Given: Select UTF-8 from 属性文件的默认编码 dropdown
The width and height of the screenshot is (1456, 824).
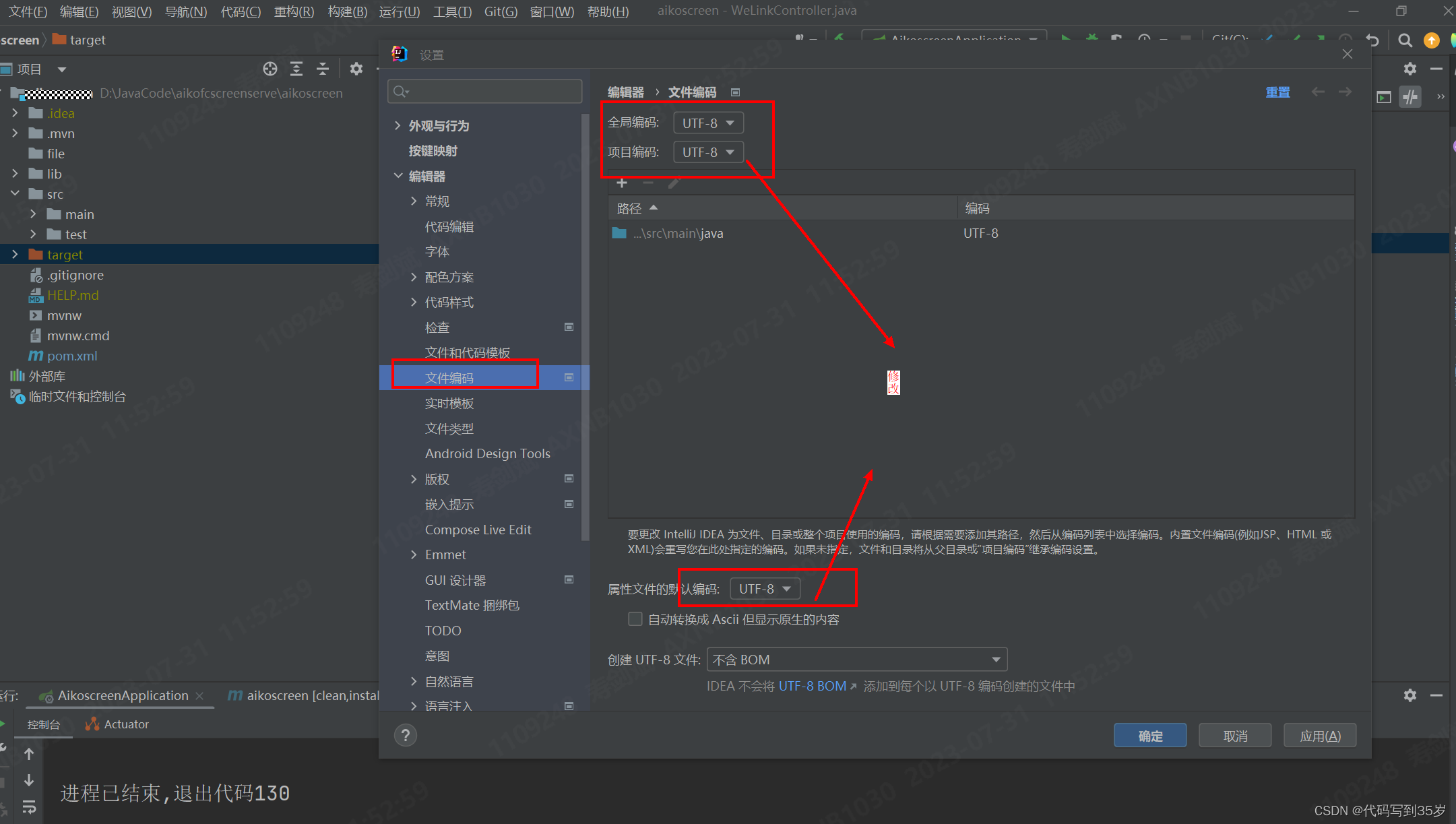Looking at the screenshot, I should click(763, 589).
